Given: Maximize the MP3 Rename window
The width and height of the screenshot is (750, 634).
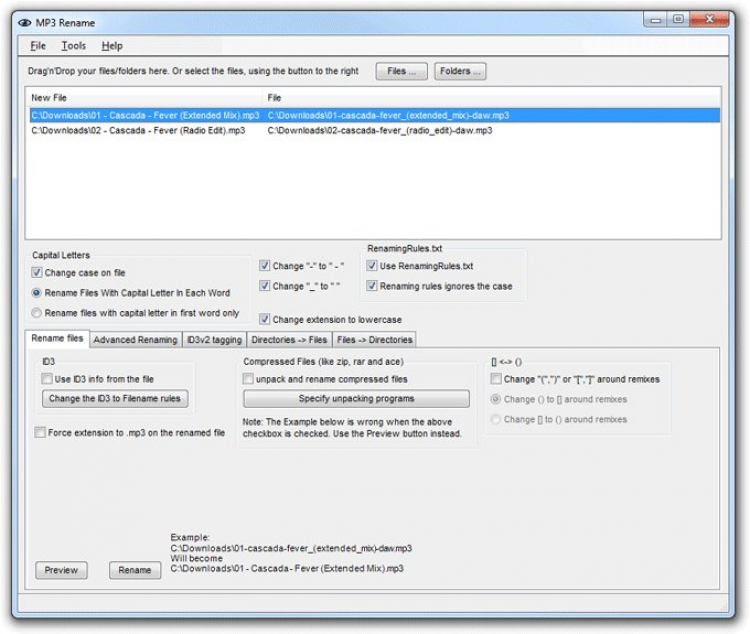Looking at the screenshot, I should 678,20.
